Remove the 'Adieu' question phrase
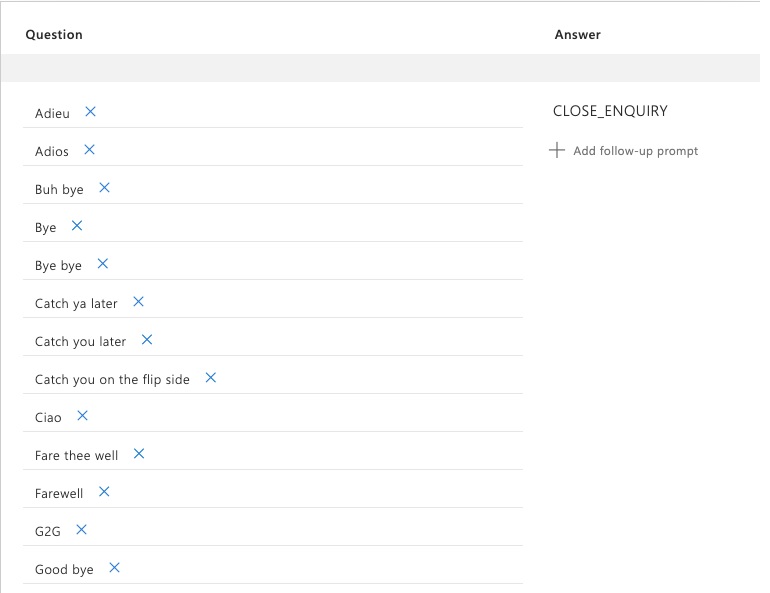Image resolution: width=770 pixels, height=593 pixels. click(90, 112)
